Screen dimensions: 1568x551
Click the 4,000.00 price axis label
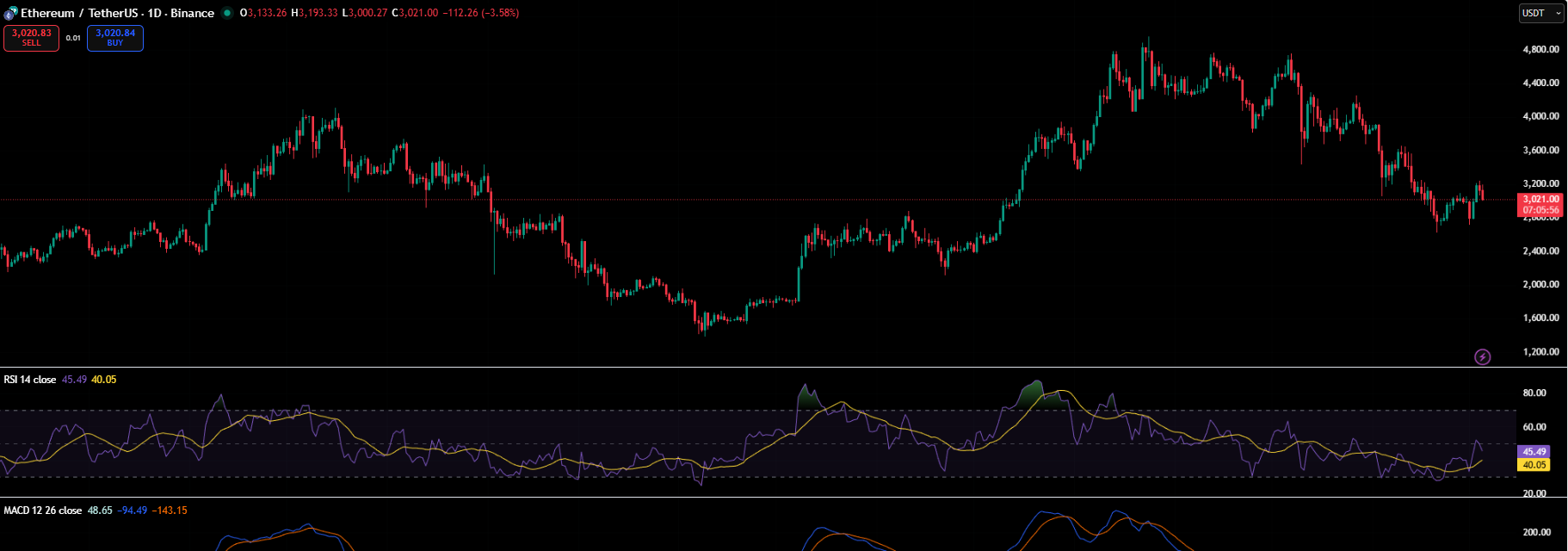(x=1540, y=116)
